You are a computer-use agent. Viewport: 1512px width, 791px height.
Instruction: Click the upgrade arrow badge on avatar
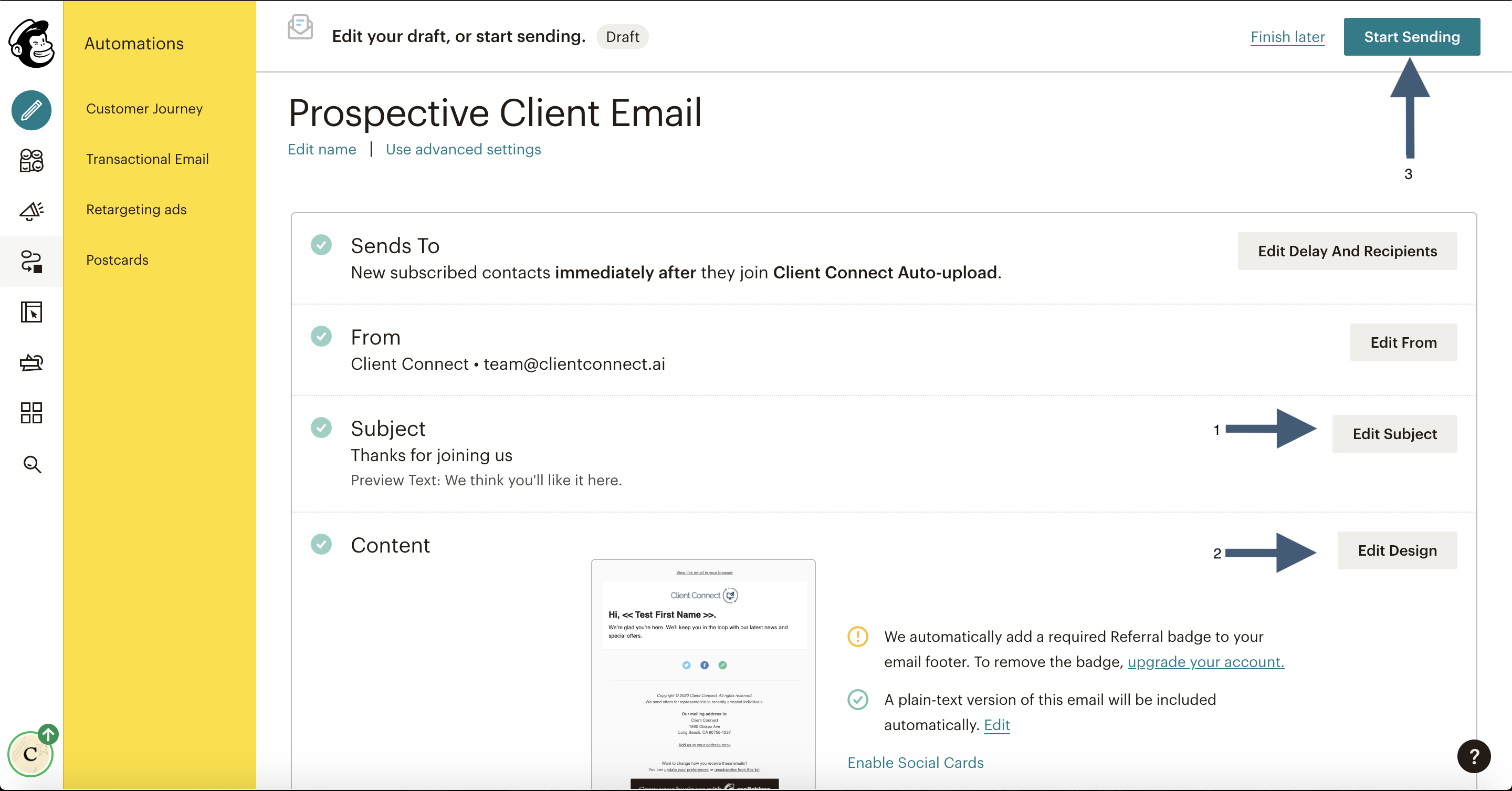[x=48, y=734]
